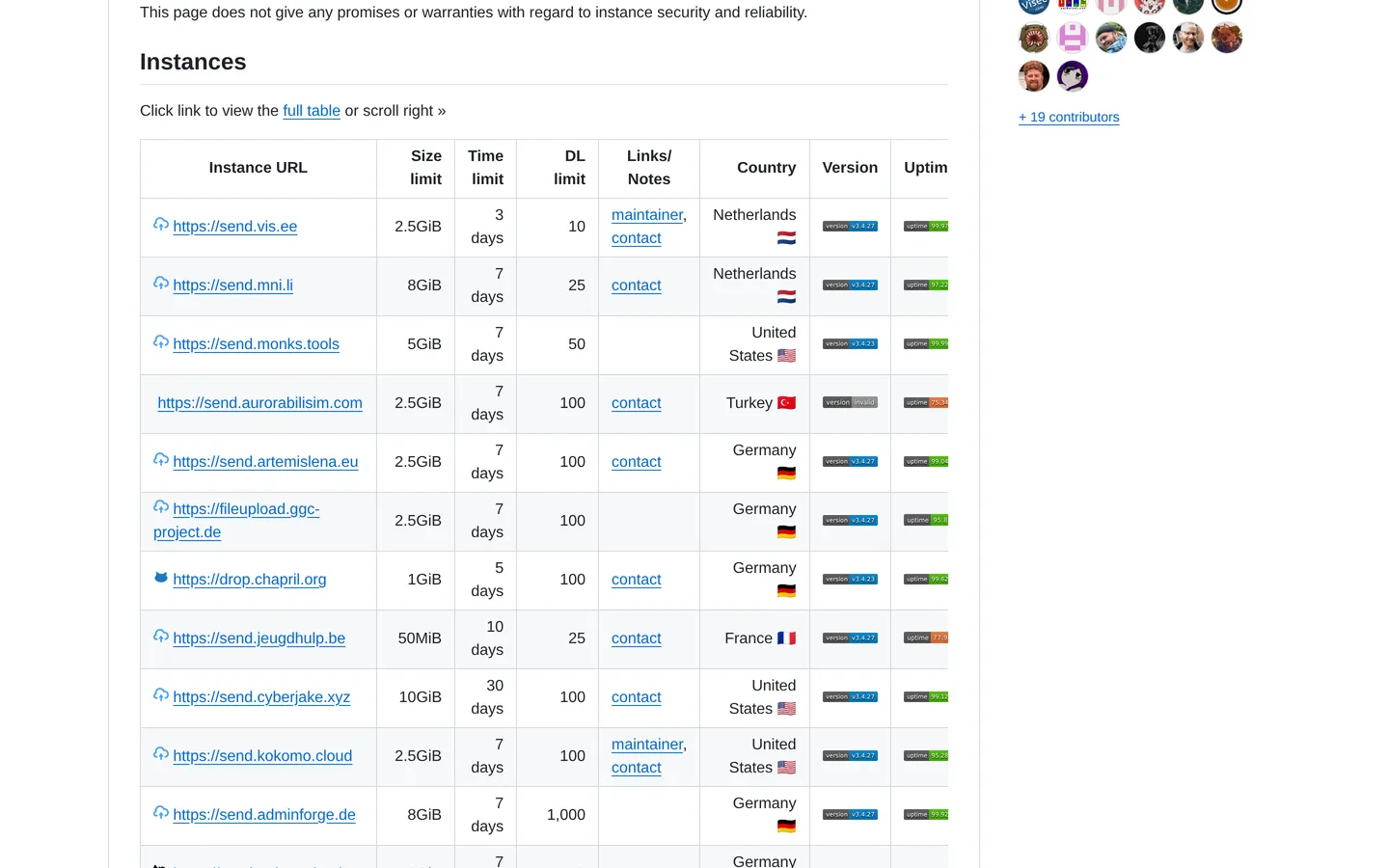Click the 50MiB size limit cell
The image size is (1389, 868).
click(x=416, y=638)
